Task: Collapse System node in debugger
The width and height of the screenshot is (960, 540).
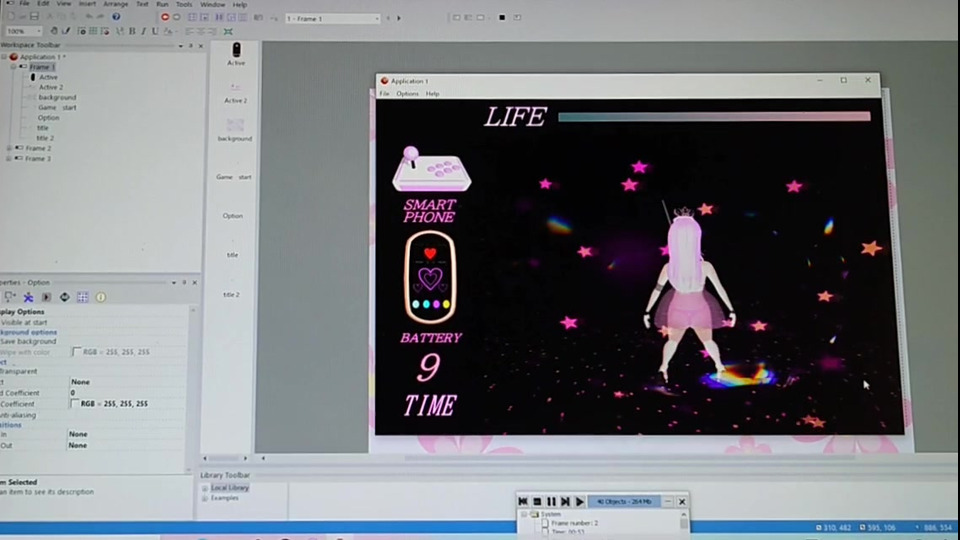Action: (525, 514)
